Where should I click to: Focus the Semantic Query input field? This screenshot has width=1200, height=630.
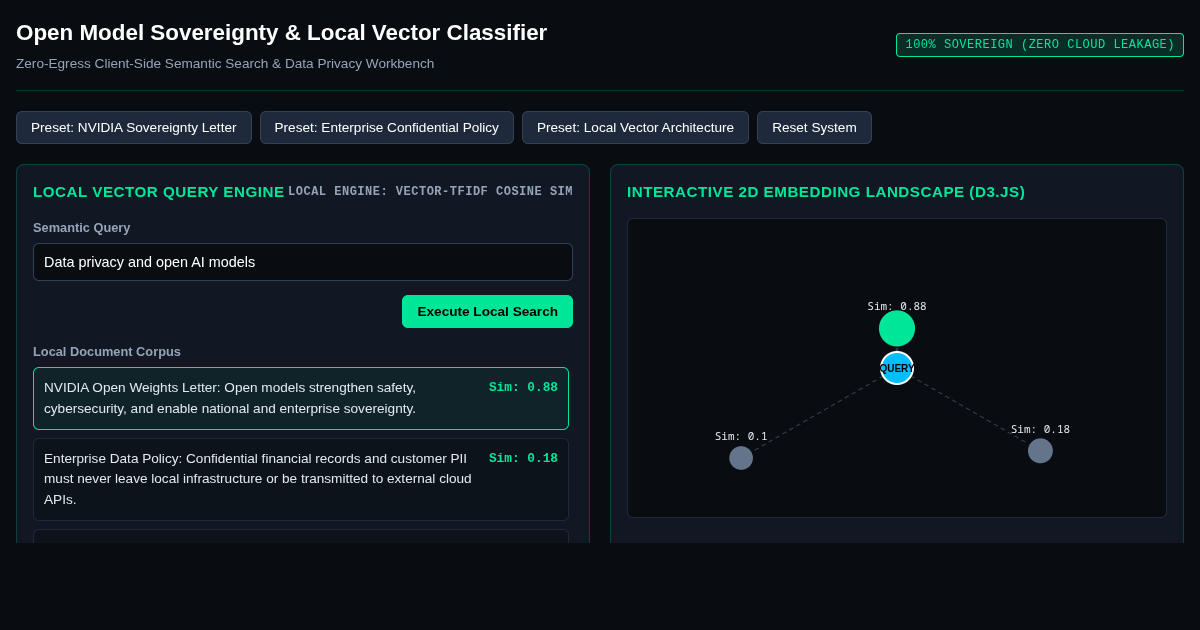(x=303, y=262)
